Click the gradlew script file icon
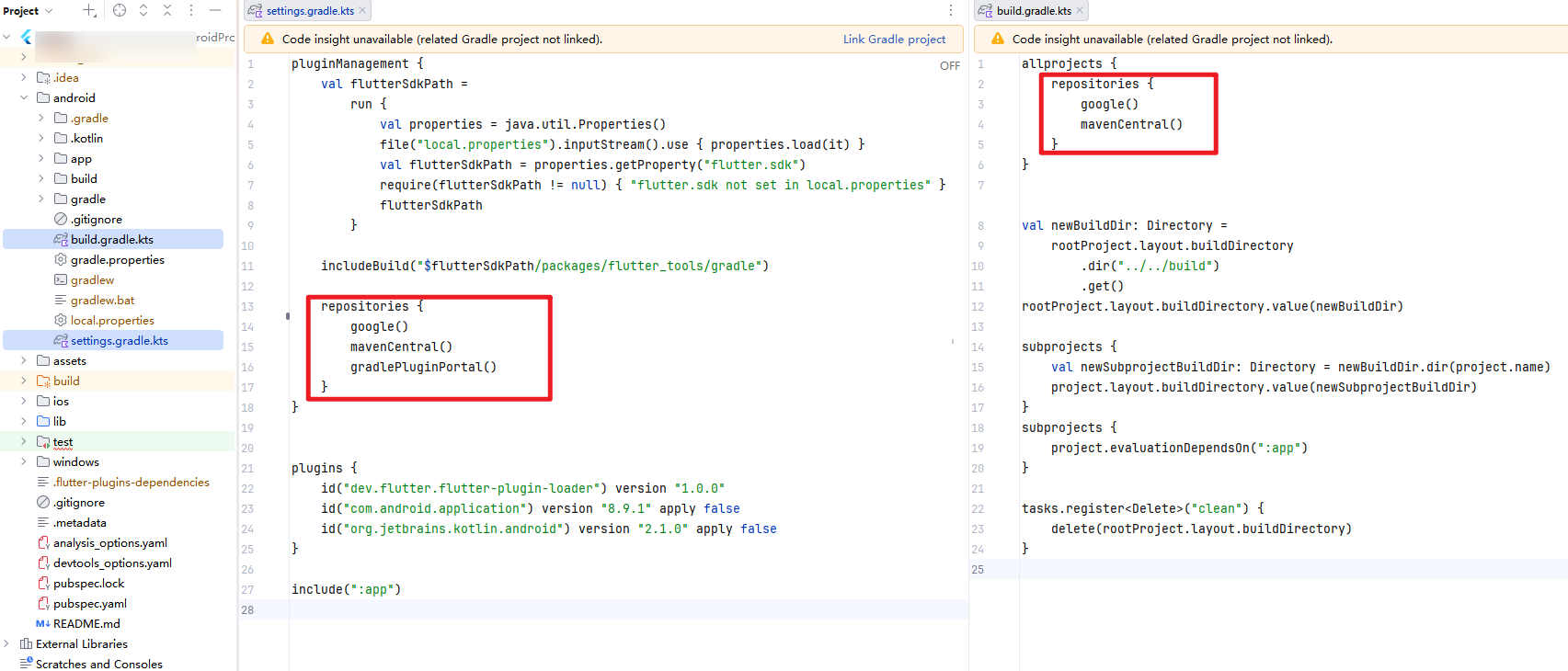Image resolution: width=1568 pixels, height=671 pixels. point(61,279)
